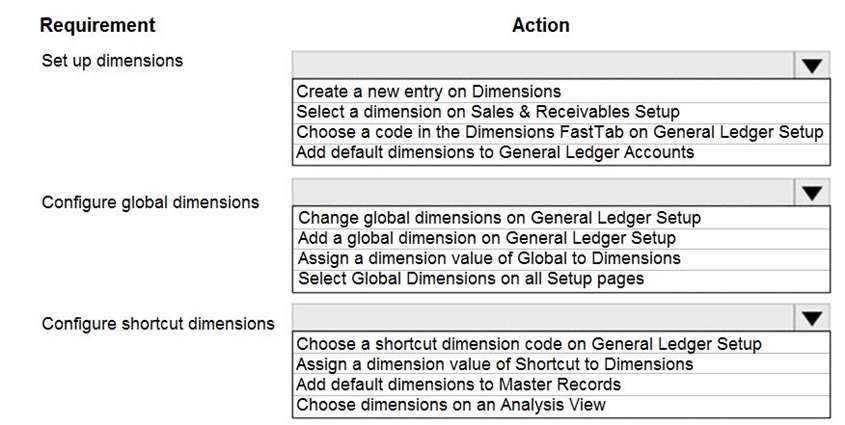Click the empty Configure shortcut dimensions combo field
This screenshot has height=425, width=845.
pos(543,318)
